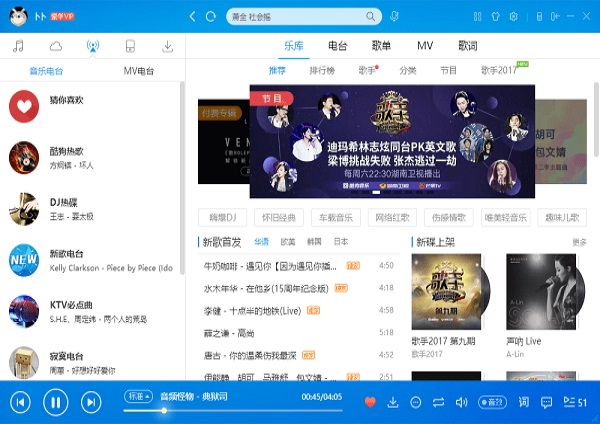600x424 pixels.
Task: Toggle the loop play mode
Action: coord(439,402)
